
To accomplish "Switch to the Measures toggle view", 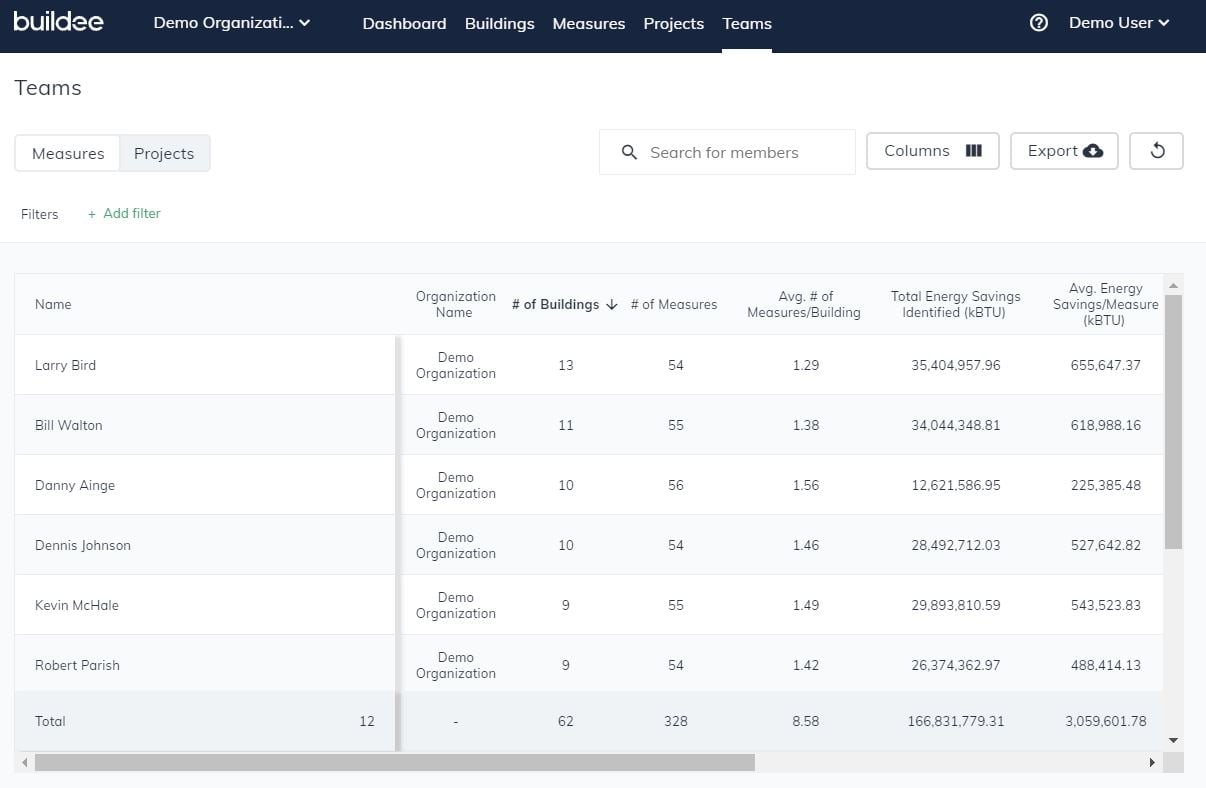I will 68,154.
